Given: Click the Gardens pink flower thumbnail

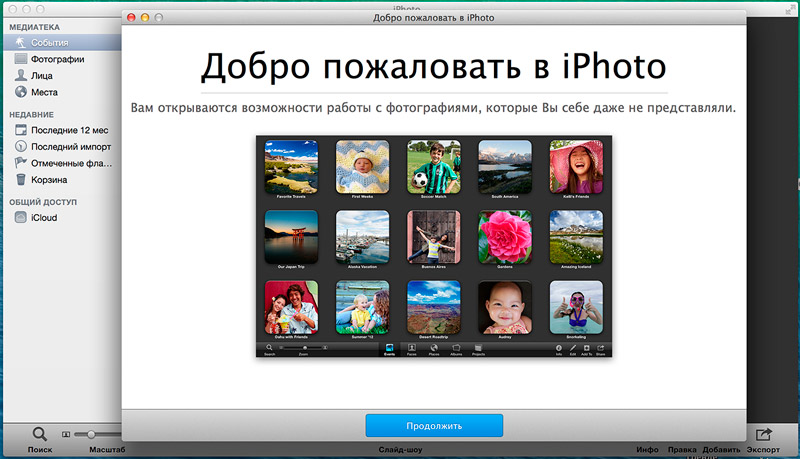Looking at the screenshot, I should pyautogui.click(x=505, y=237).
